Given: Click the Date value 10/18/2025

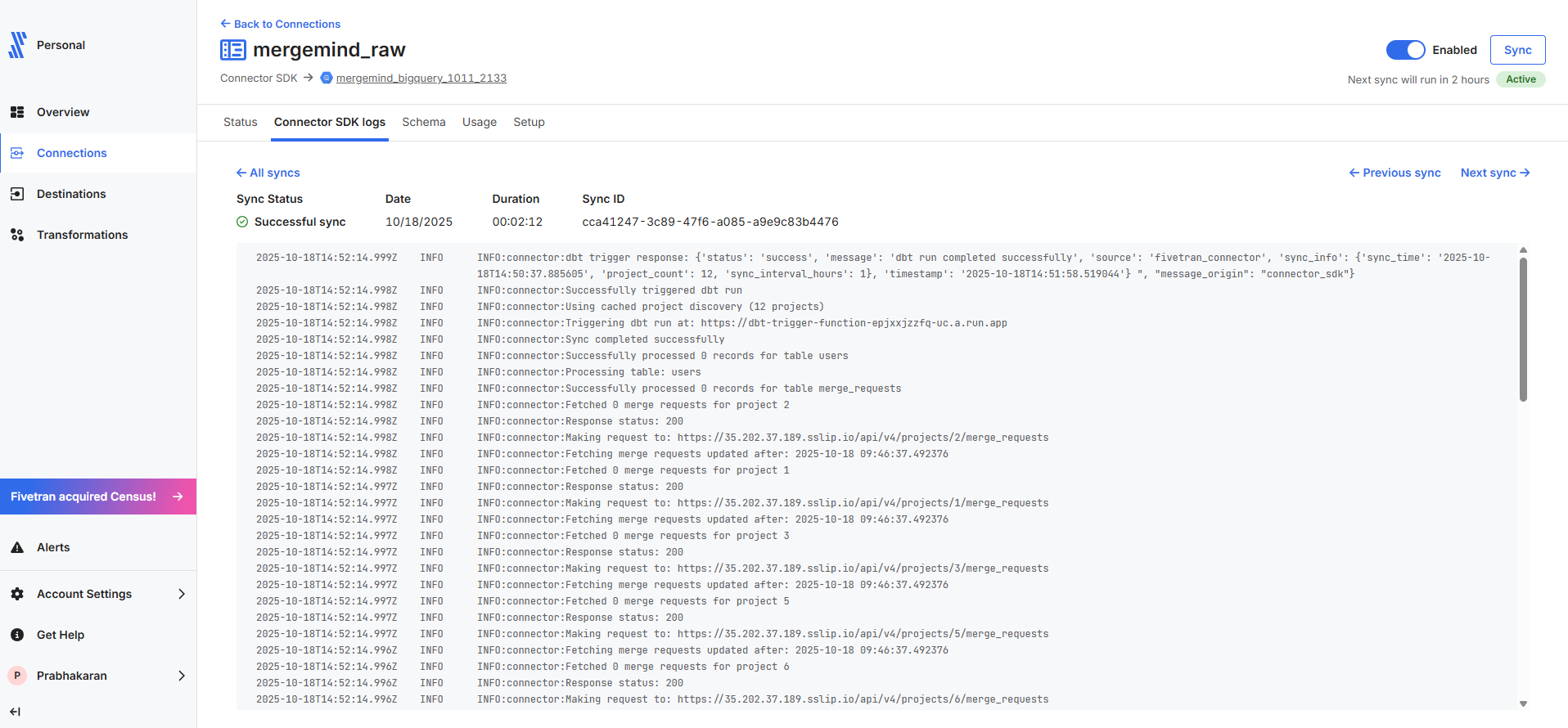Looking at the screenshot, I should 419,222.
